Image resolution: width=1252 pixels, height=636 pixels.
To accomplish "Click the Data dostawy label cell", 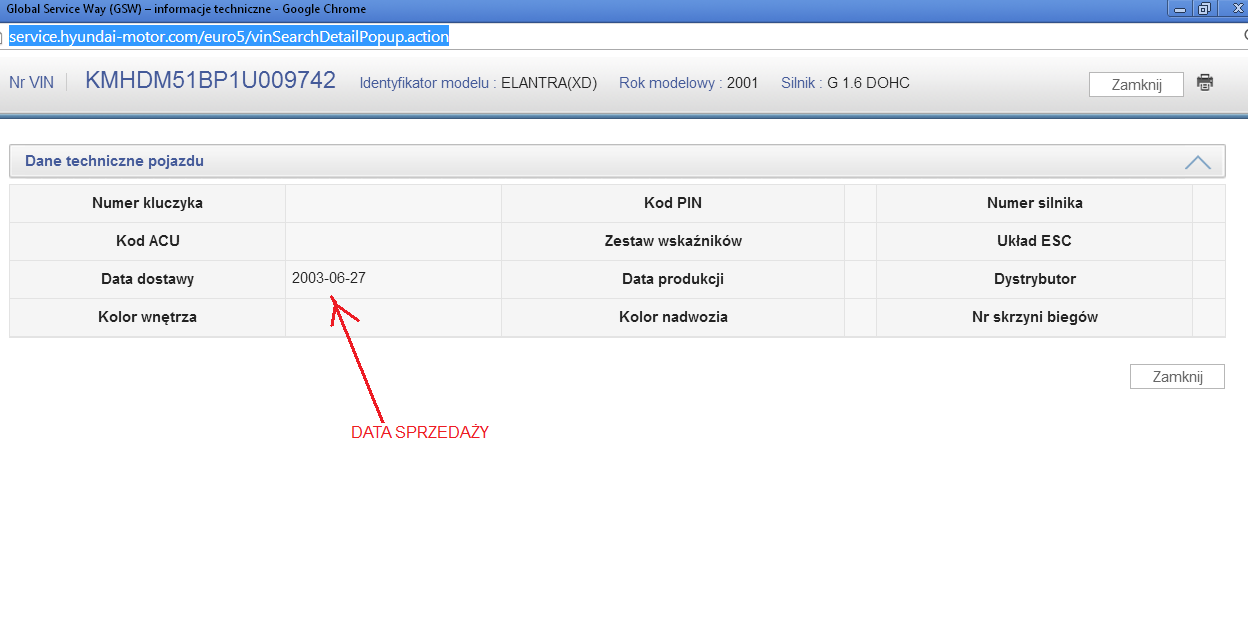I will (148, 279).
